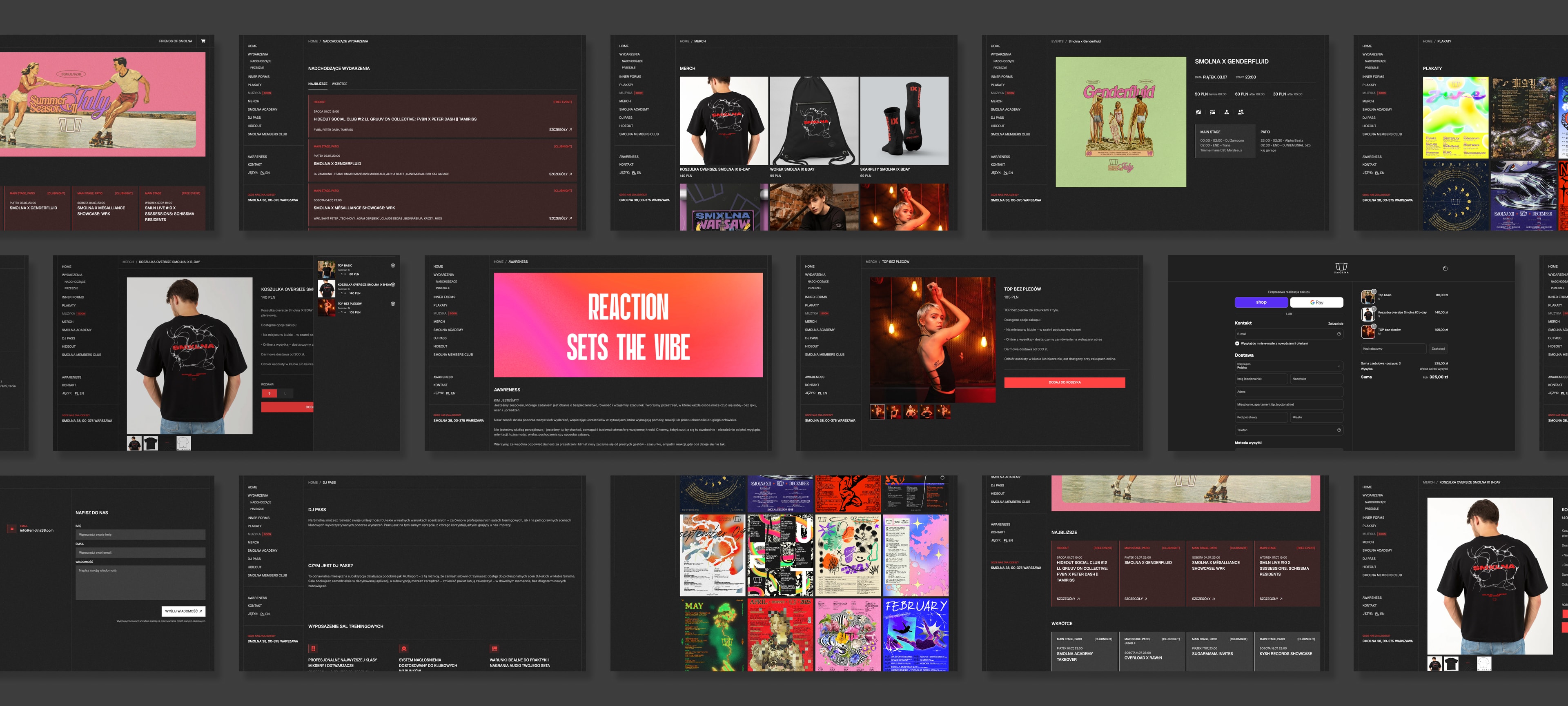The width and height of the screenshot is (1568, 706).
Task: Open DJ Pass in the Awareness page sidebar
Action: (440, 338)
